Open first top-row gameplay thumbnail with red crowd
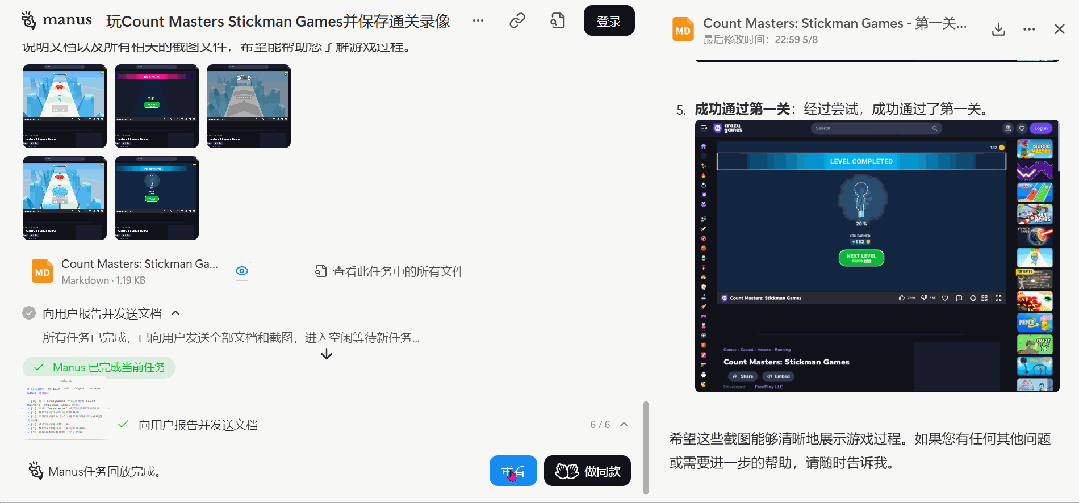The image size is (1079, 503). tap(65, 106)
